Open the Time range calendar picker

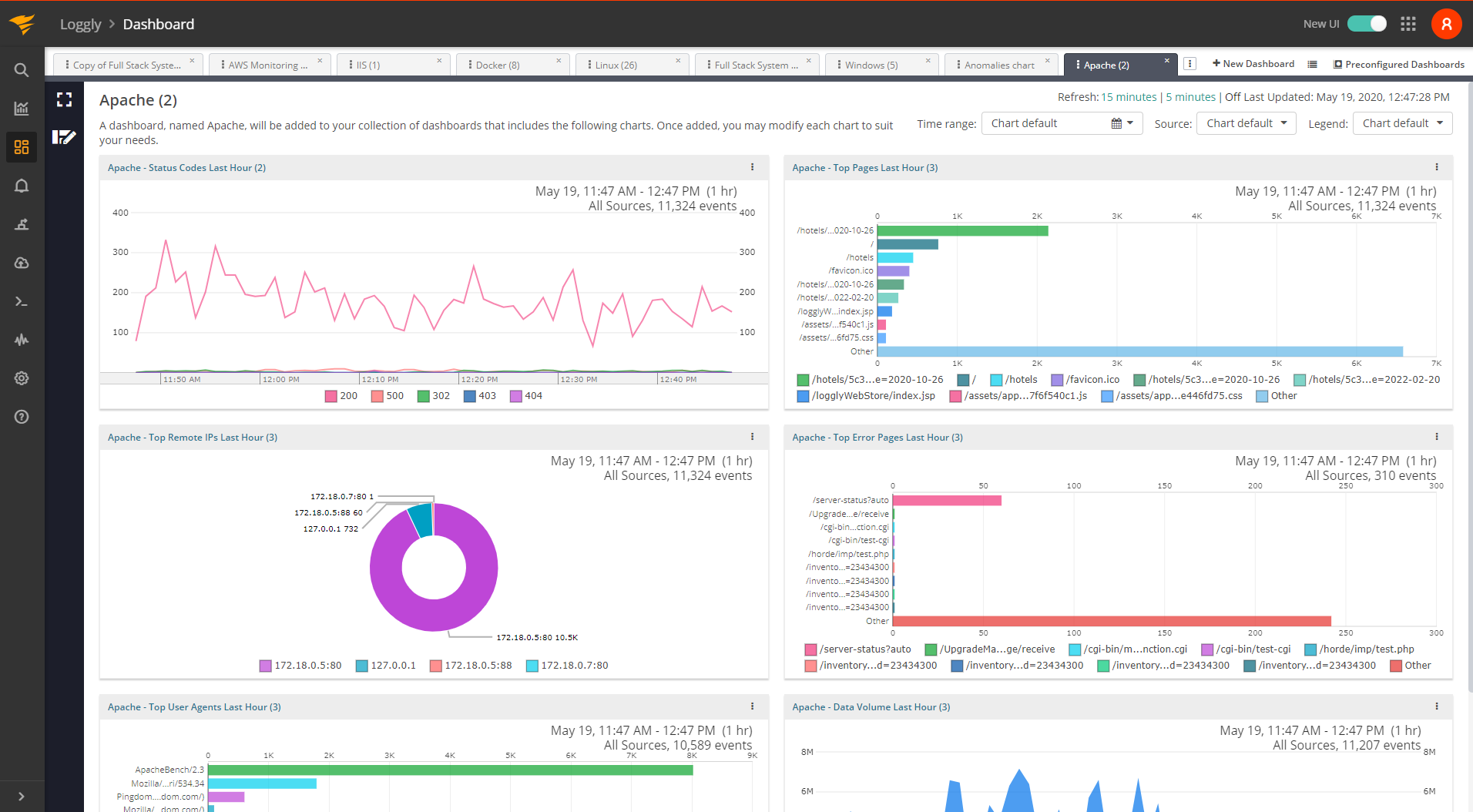point(1115,122)
